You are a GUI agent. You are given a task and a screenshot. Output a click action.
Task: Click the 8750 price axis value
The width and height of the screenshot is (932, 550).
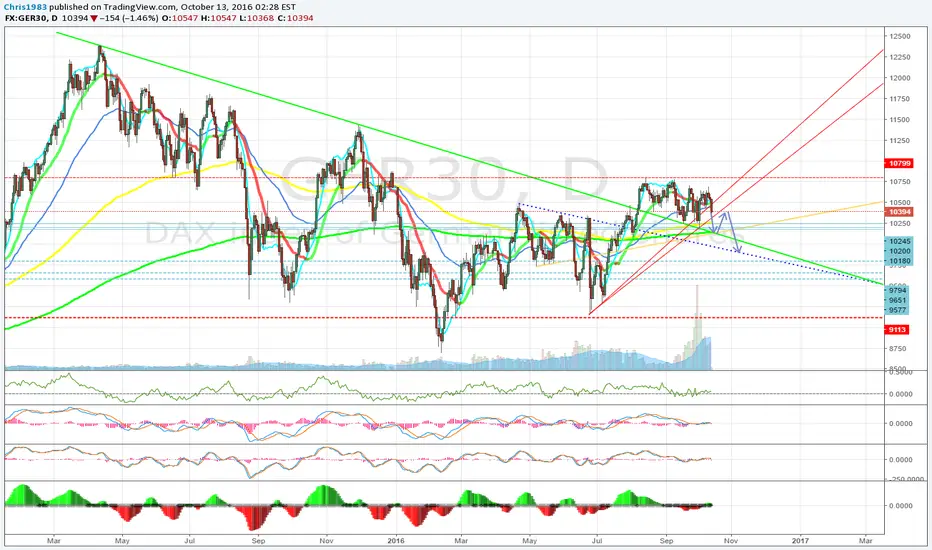898,348
